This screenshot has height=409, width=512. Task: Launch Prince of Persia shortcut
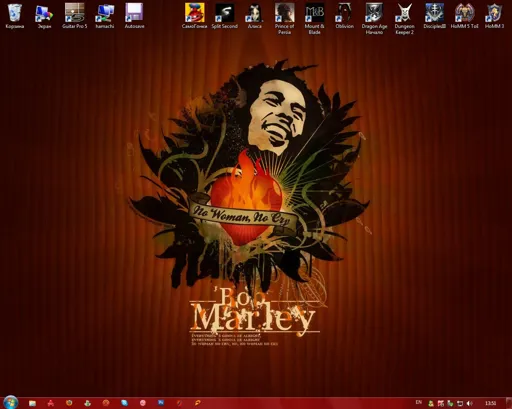[x=285, y=19]
